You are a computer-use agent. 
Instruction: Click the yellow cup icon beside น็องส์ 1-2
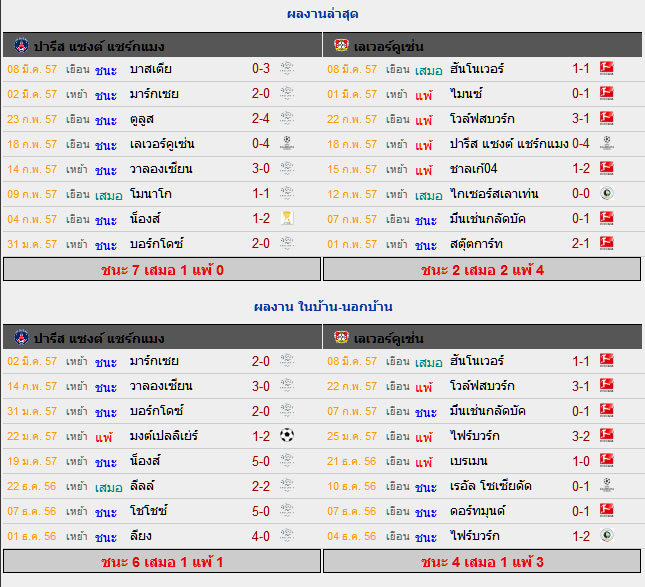[287, 218]
